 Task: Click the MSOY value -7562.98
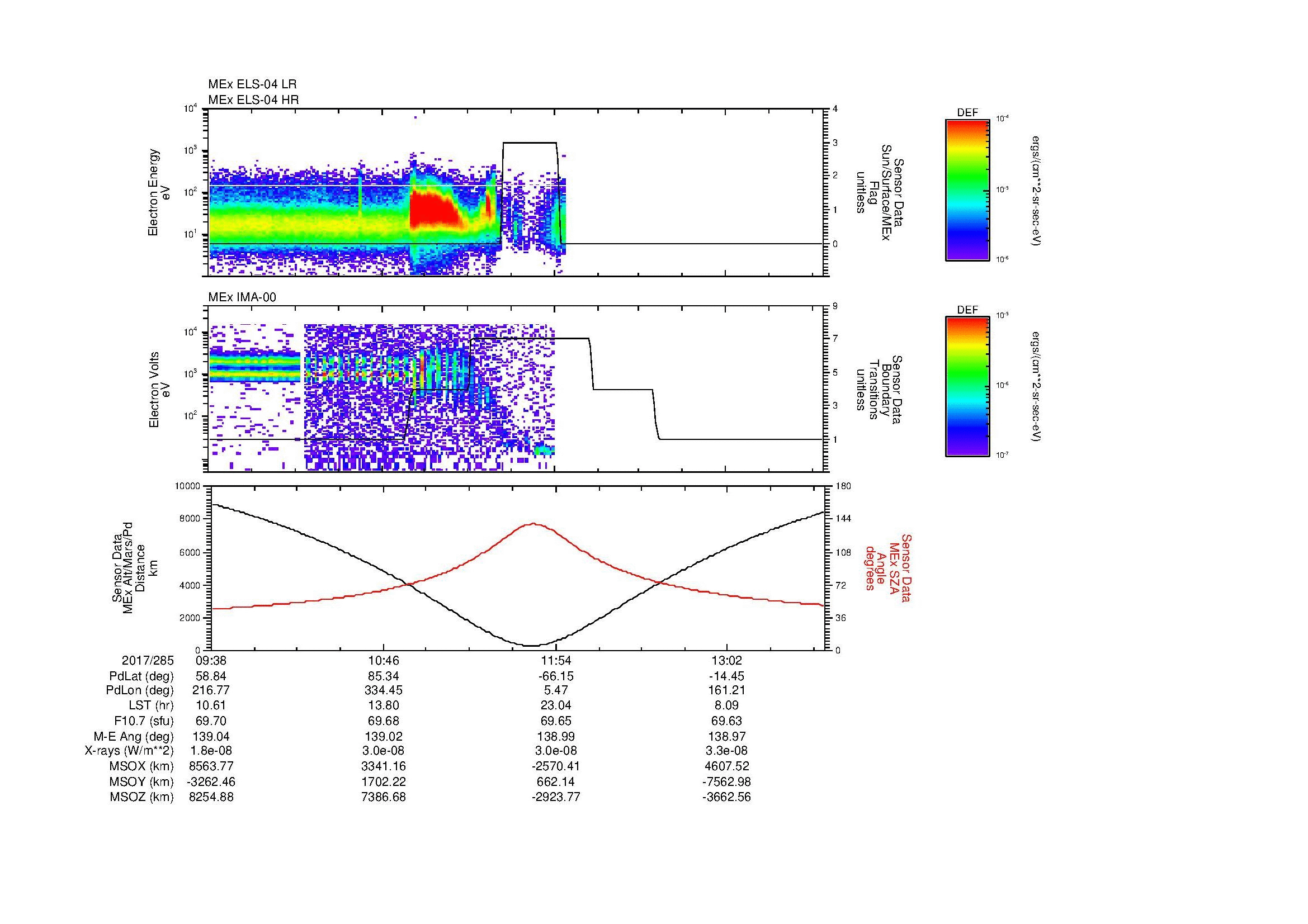[727, 781]
